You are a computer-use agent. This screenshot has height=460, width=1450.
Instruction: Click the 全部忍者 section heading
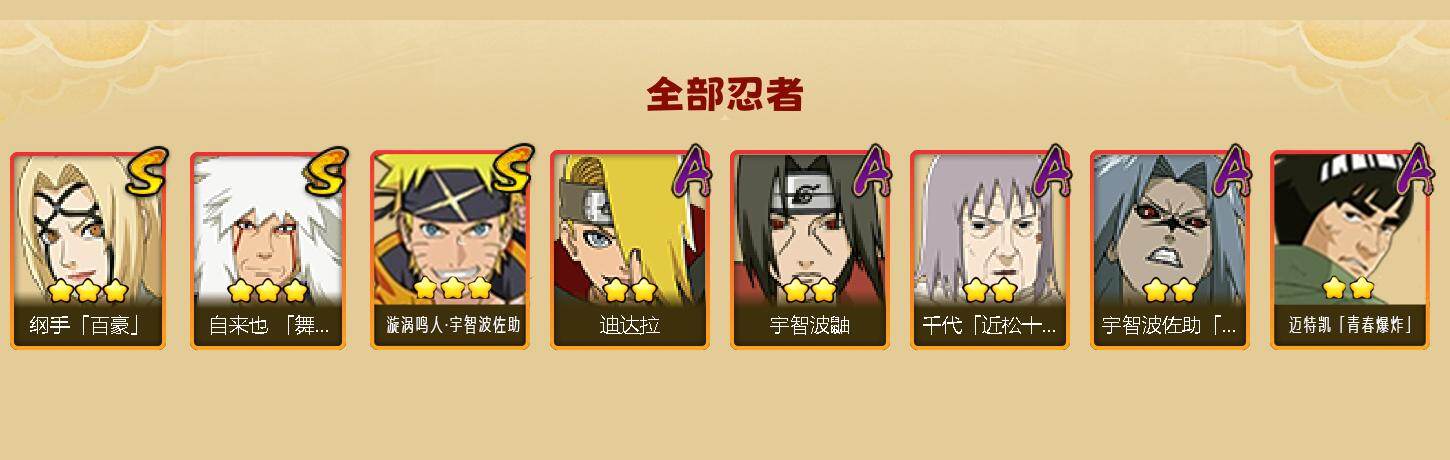(x=725, y=95)
